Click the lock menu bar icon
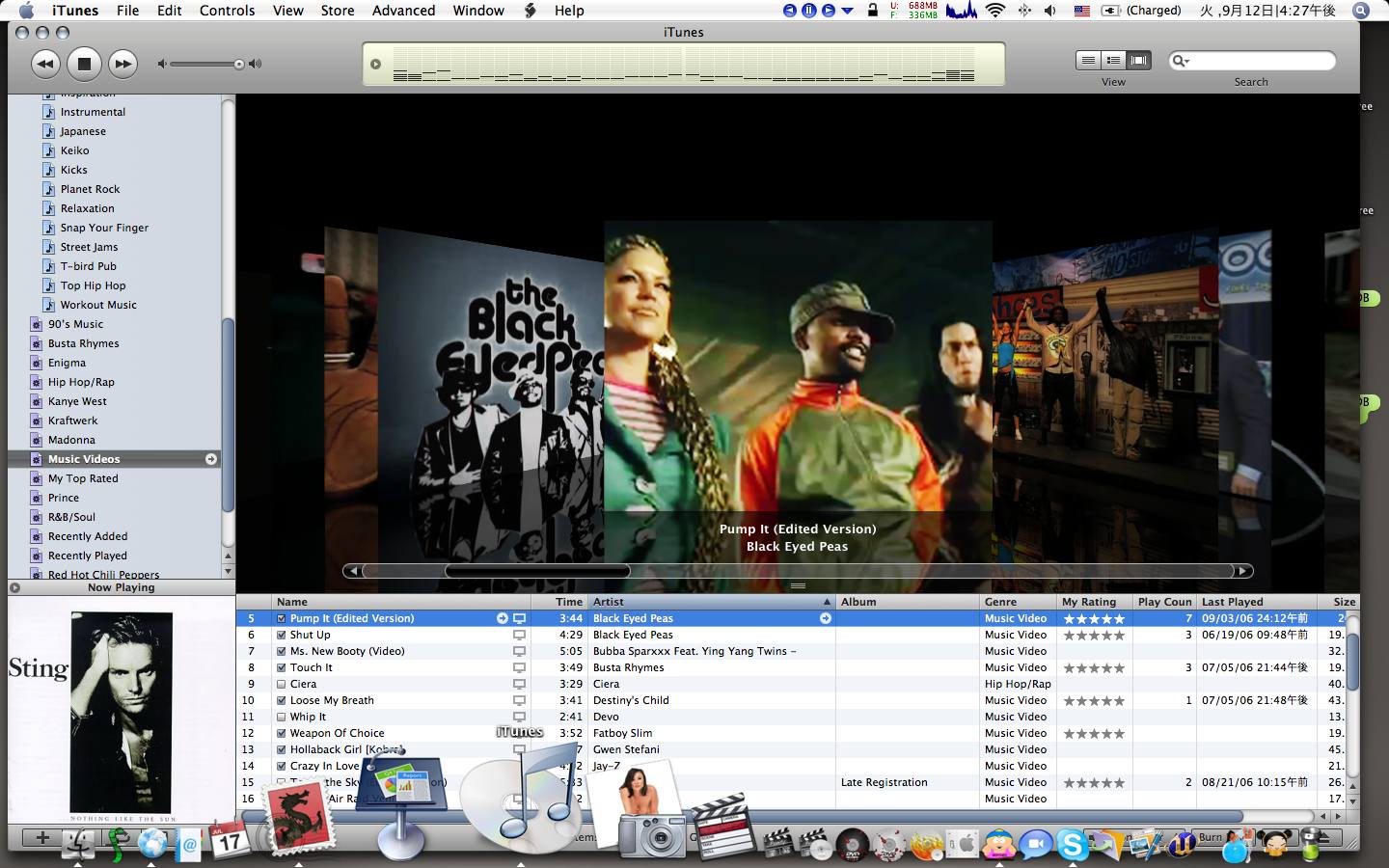The image size is (1389, 868). tap(872, 11)
